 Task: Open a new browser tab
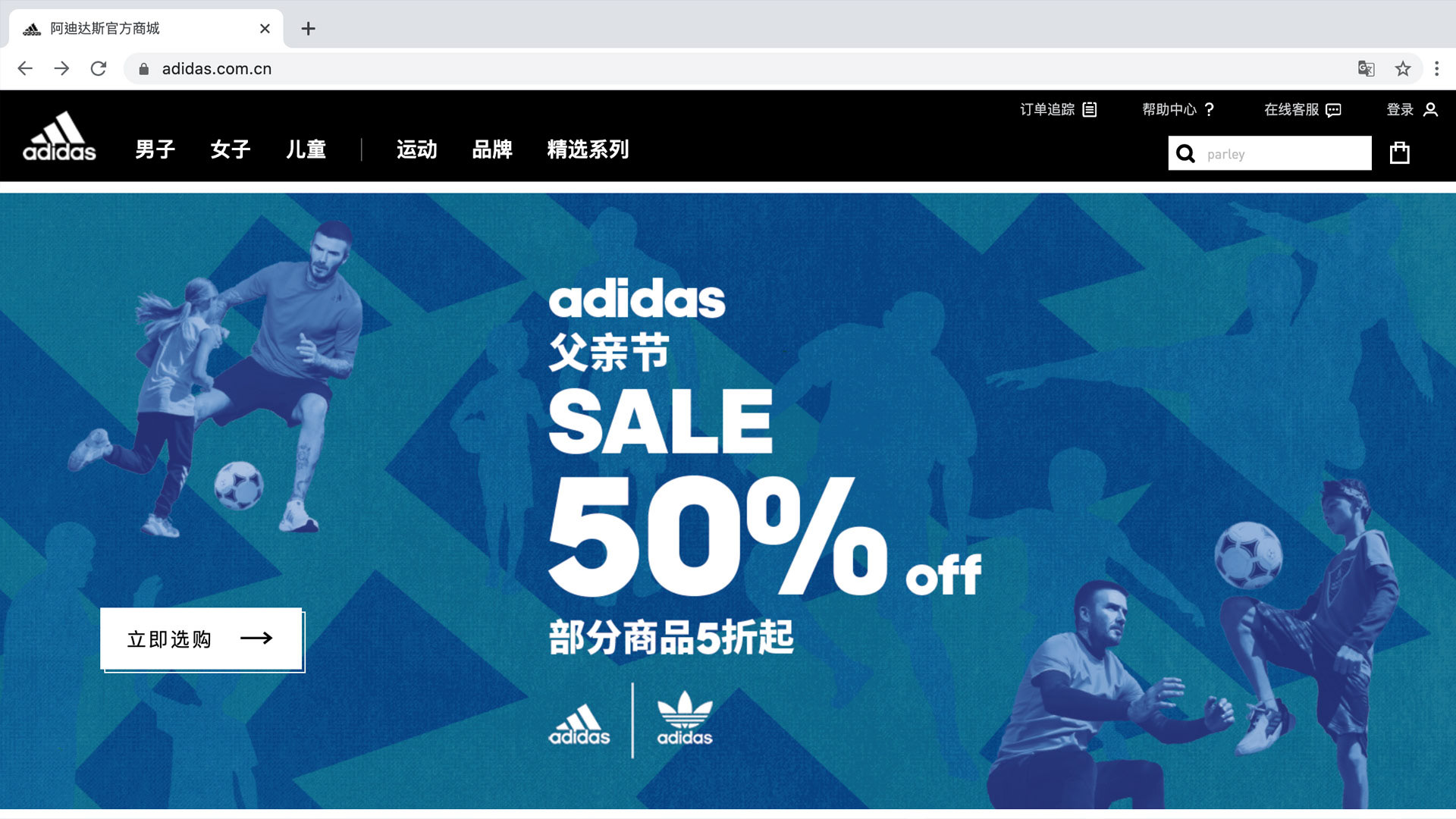308,29
